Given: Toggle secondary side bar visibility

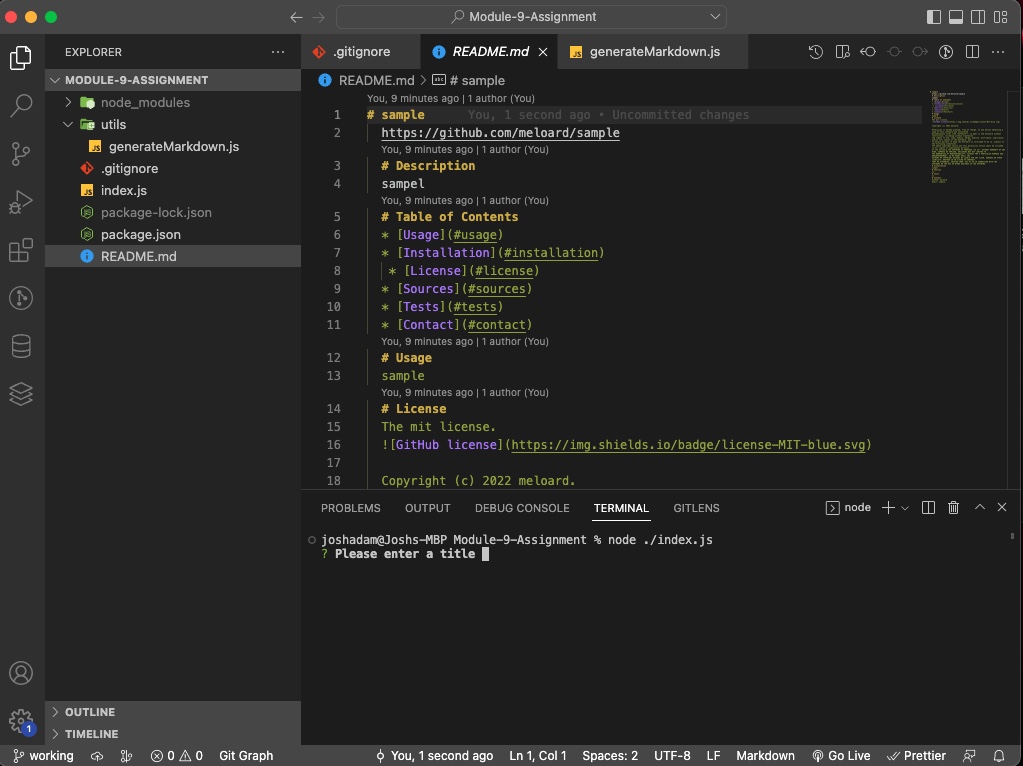Looking at the screenshot, I should [978, 17].
